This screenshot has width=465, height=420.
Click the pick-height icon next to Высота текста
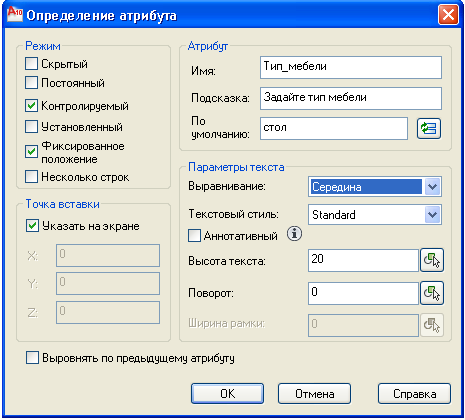pos(432,260)
